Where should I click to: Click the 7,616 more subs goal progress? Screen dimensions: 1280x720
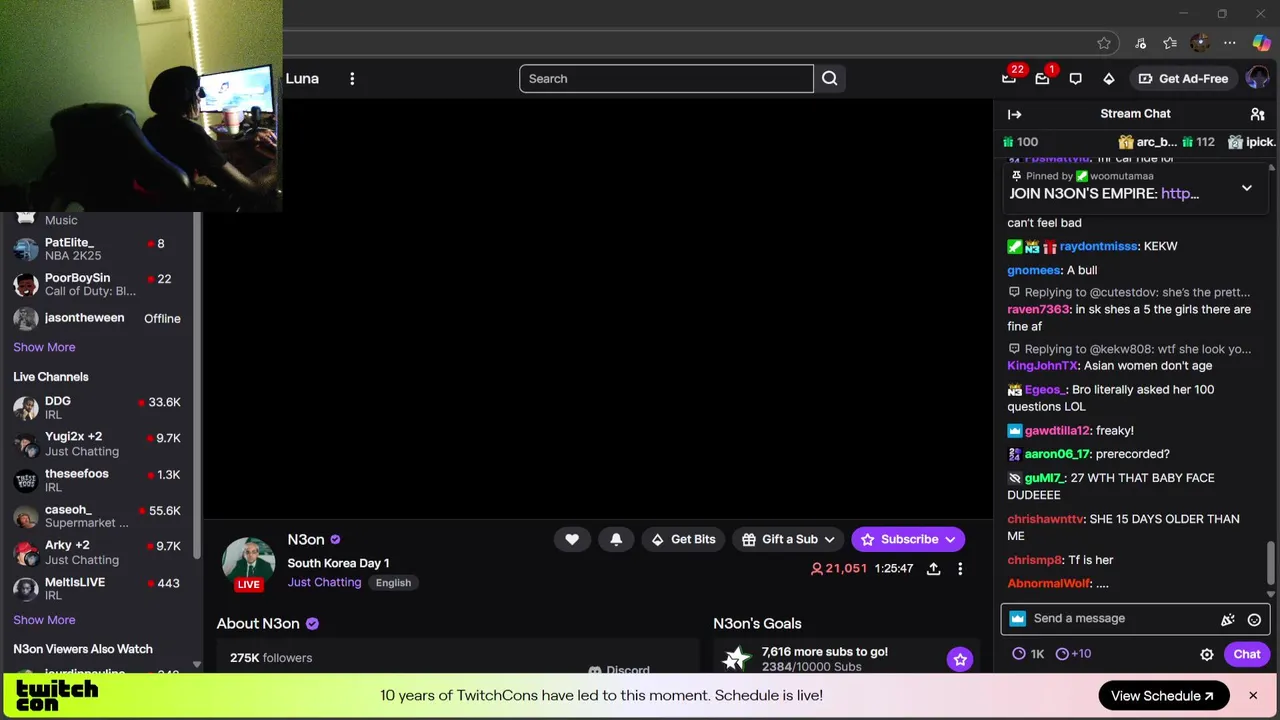[x=825, y=659]
